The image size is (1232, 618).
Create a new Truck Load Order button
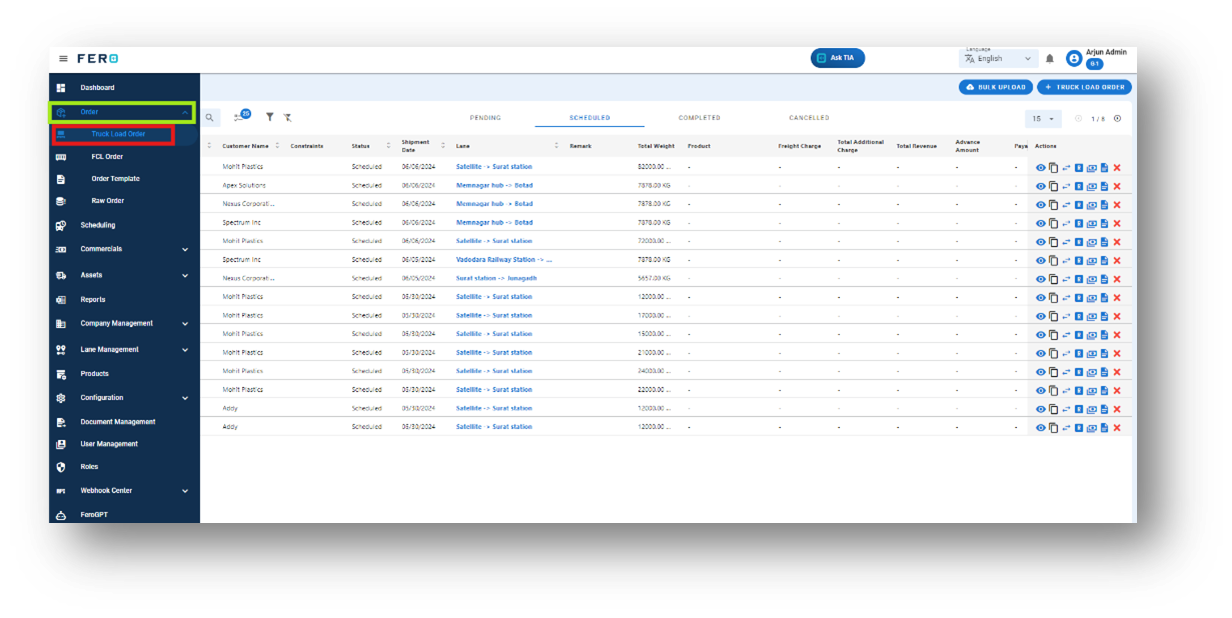(x=1085, y=87)
